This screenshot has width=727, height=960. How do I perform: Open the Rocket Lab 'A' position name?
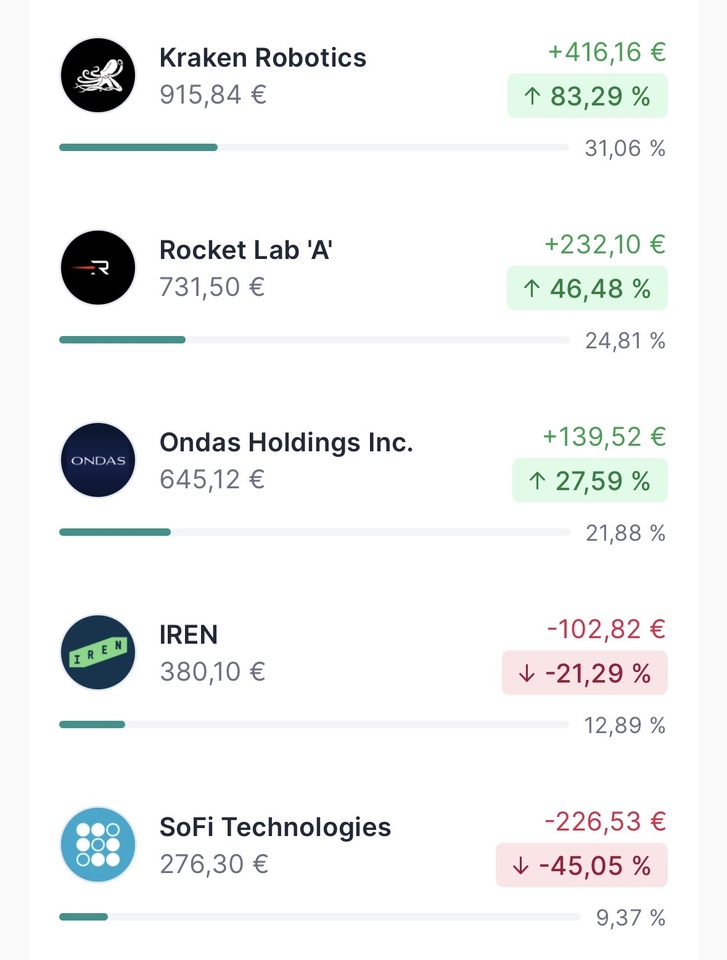[246, 250]
